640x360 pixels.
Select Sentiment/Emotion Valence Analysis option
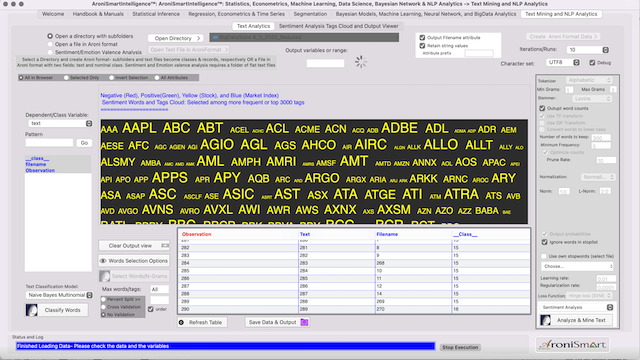50,52
